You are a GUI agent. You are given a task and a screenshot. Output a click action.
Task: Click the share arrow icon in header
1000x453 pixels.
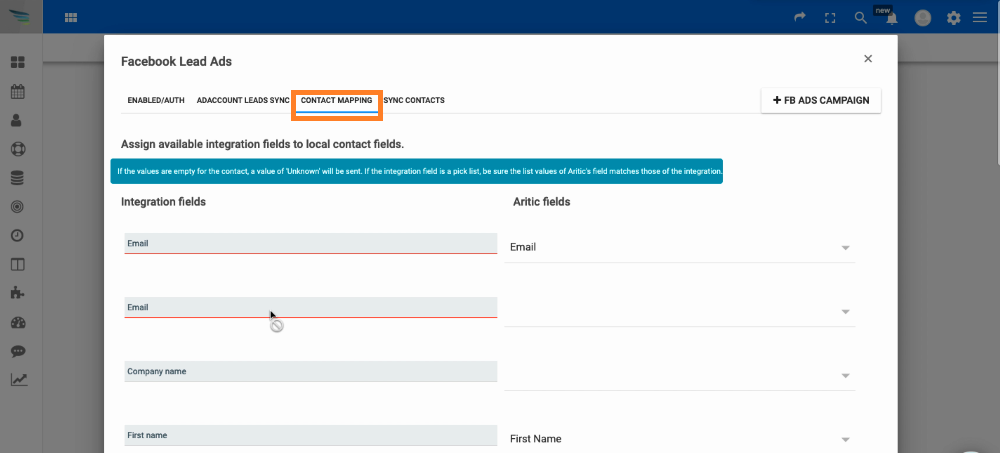click(x=800, y=17)
